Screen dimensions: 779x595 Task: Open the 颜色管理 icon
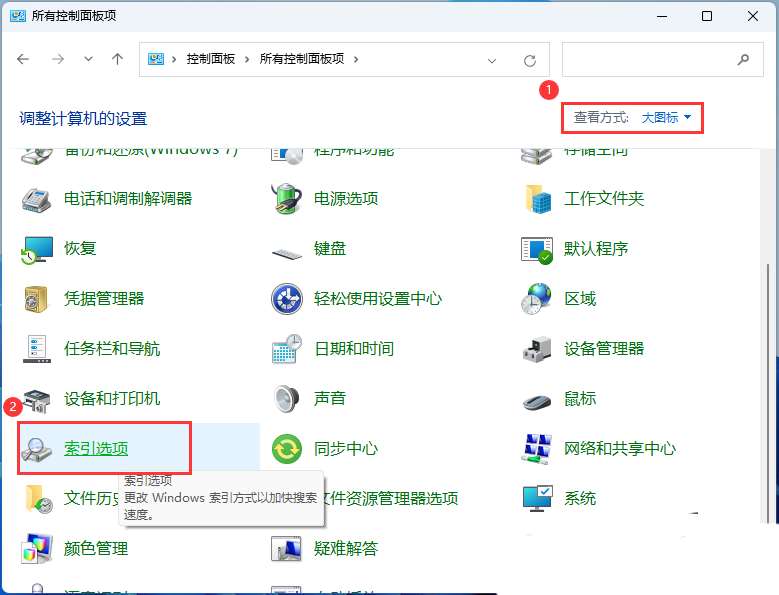[36, 548]
